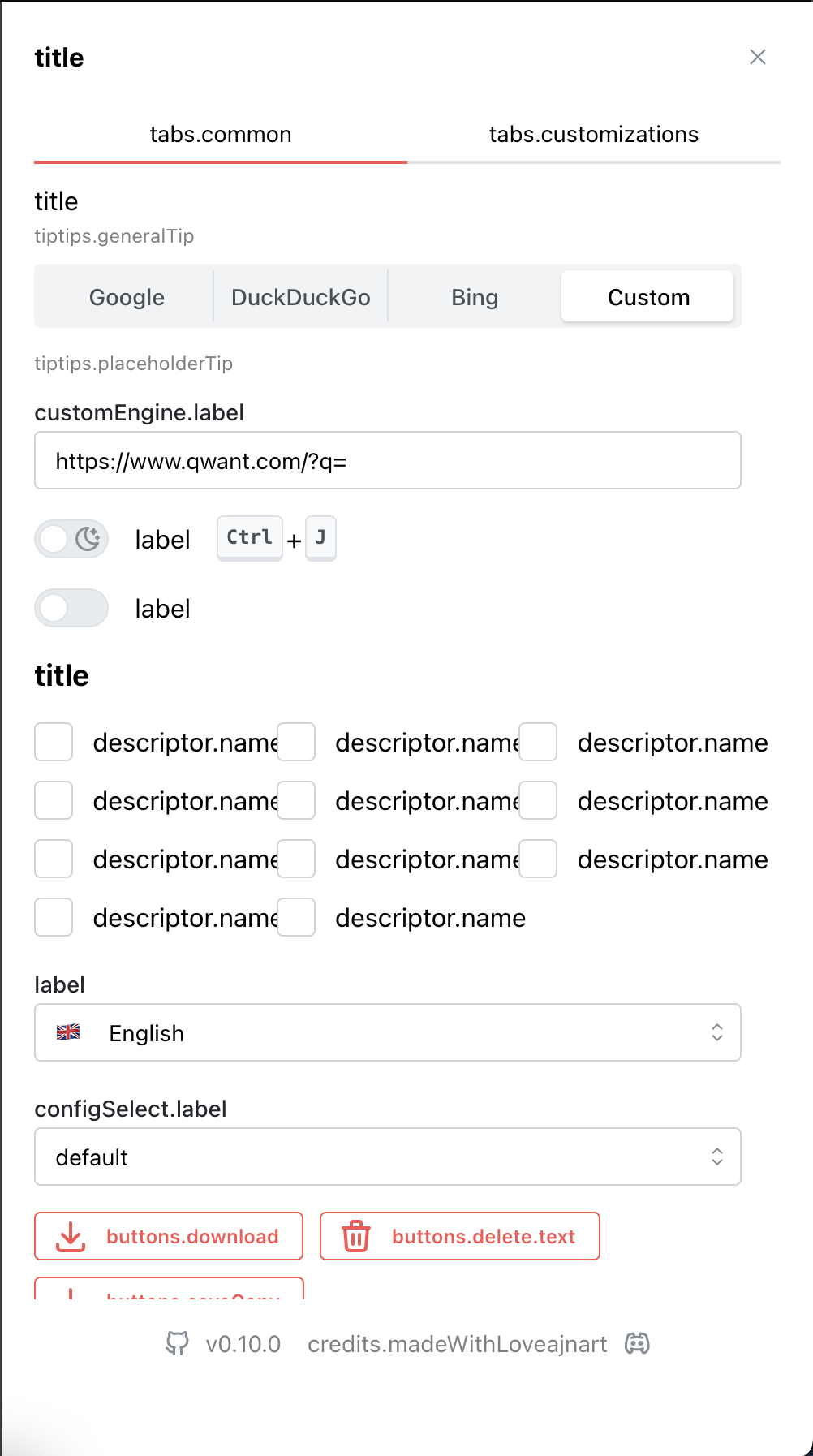Click the moon icon on the dark mode toggle

coord(89,536)
